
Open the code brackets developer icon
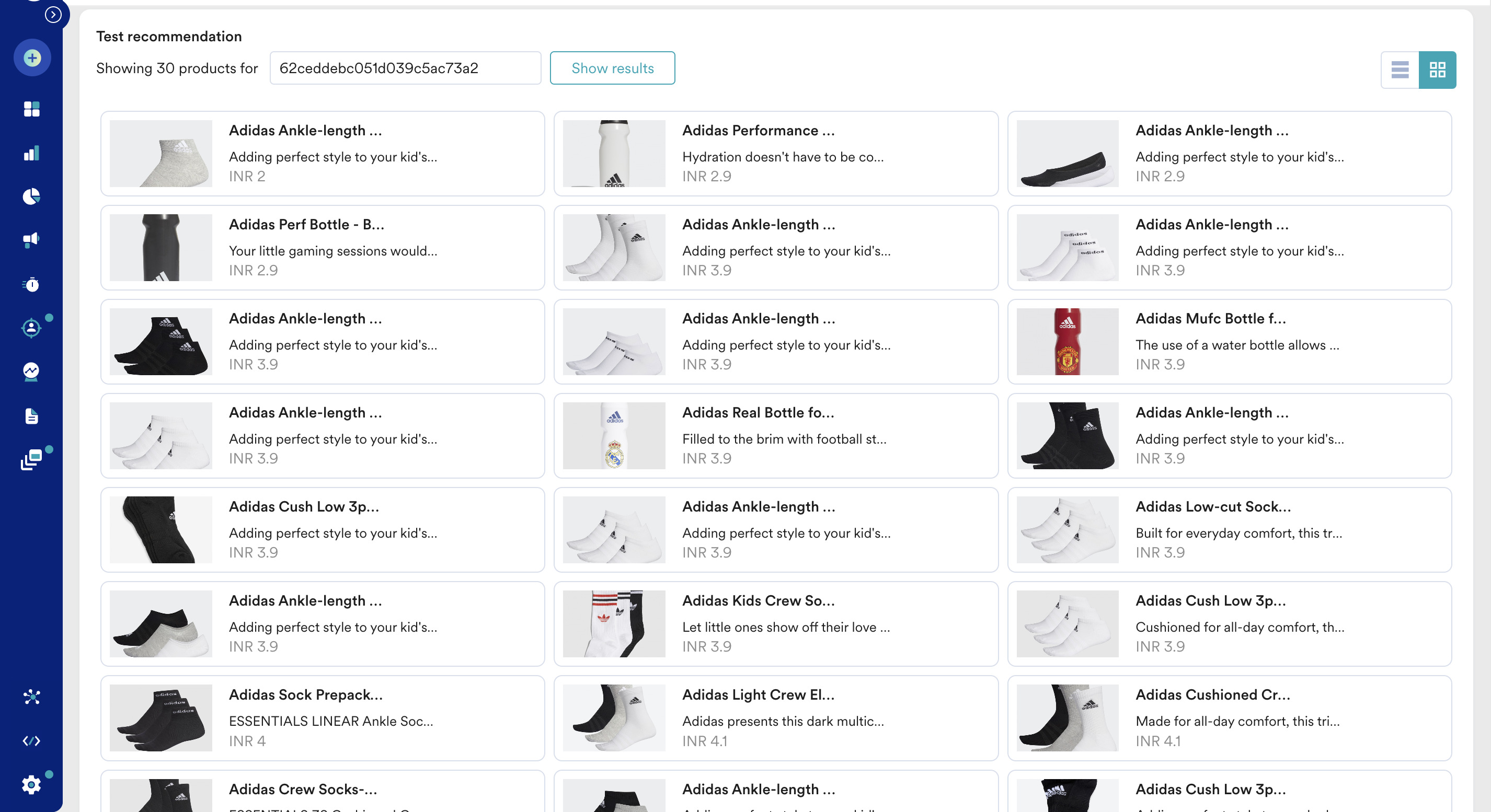pos(32,741)
